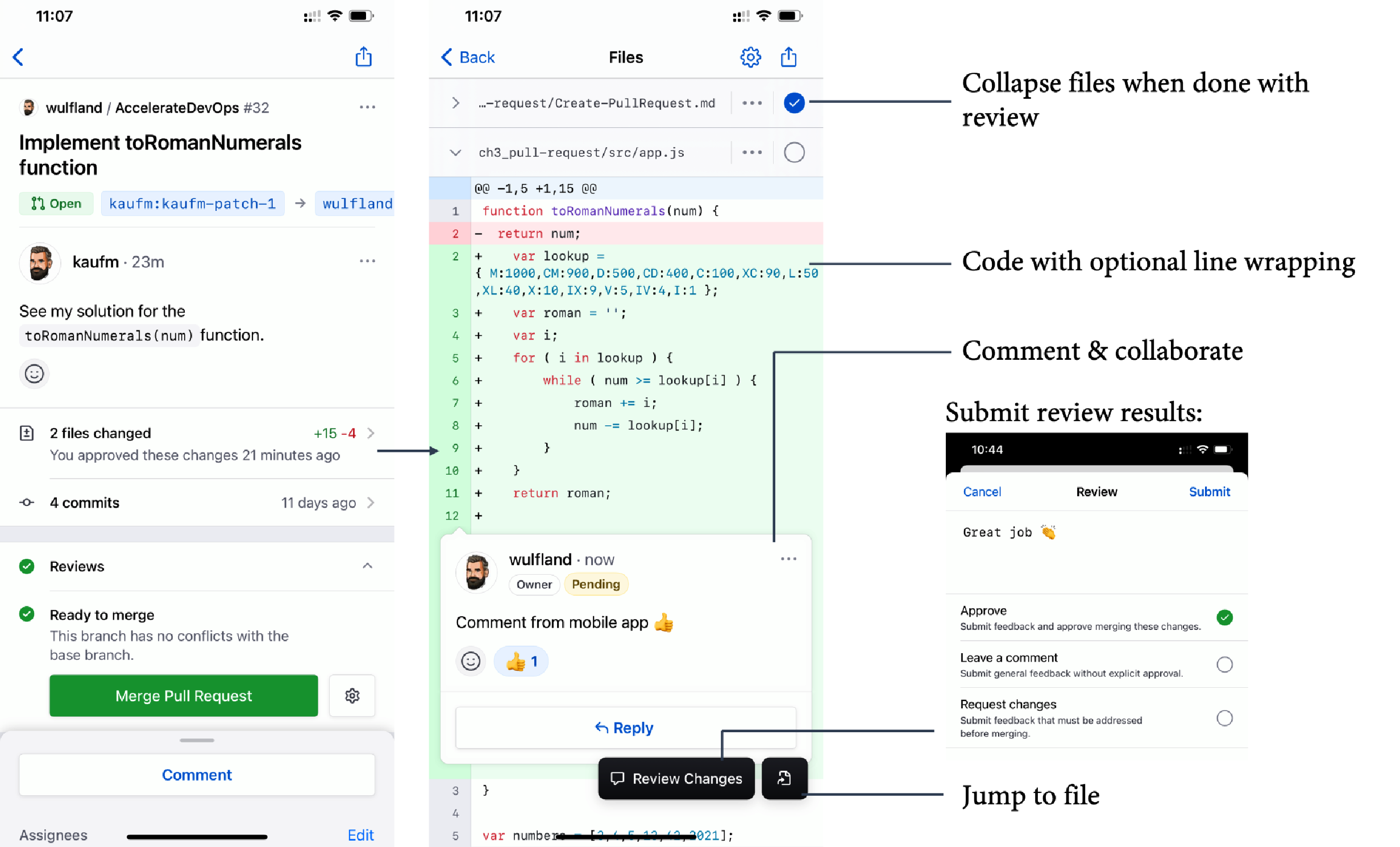Tap the Merge Pull Request button
The height and width of the screenshot is (847, 1400).
point(184,695)
